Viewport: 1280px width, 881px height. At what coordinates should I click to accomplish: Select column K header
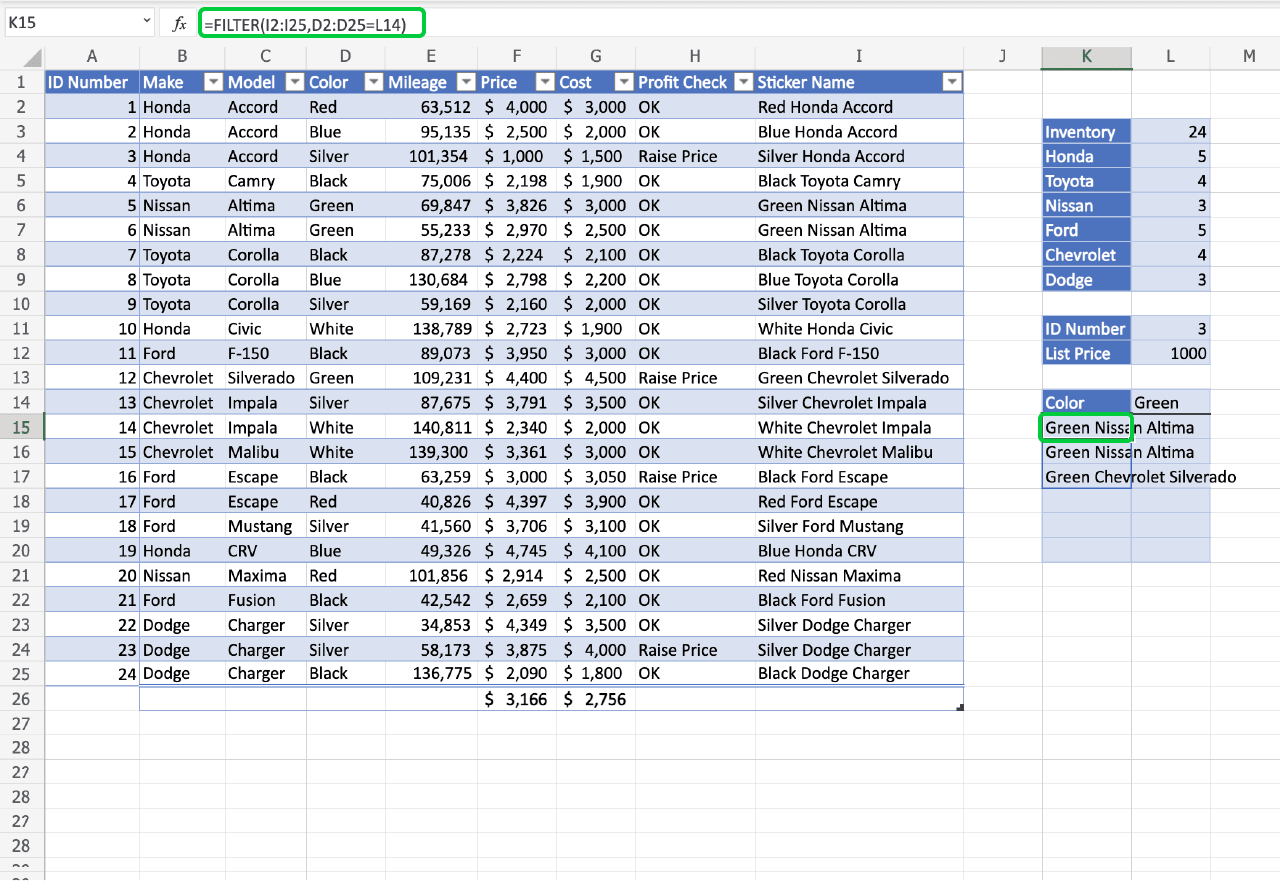[1087, 57]
